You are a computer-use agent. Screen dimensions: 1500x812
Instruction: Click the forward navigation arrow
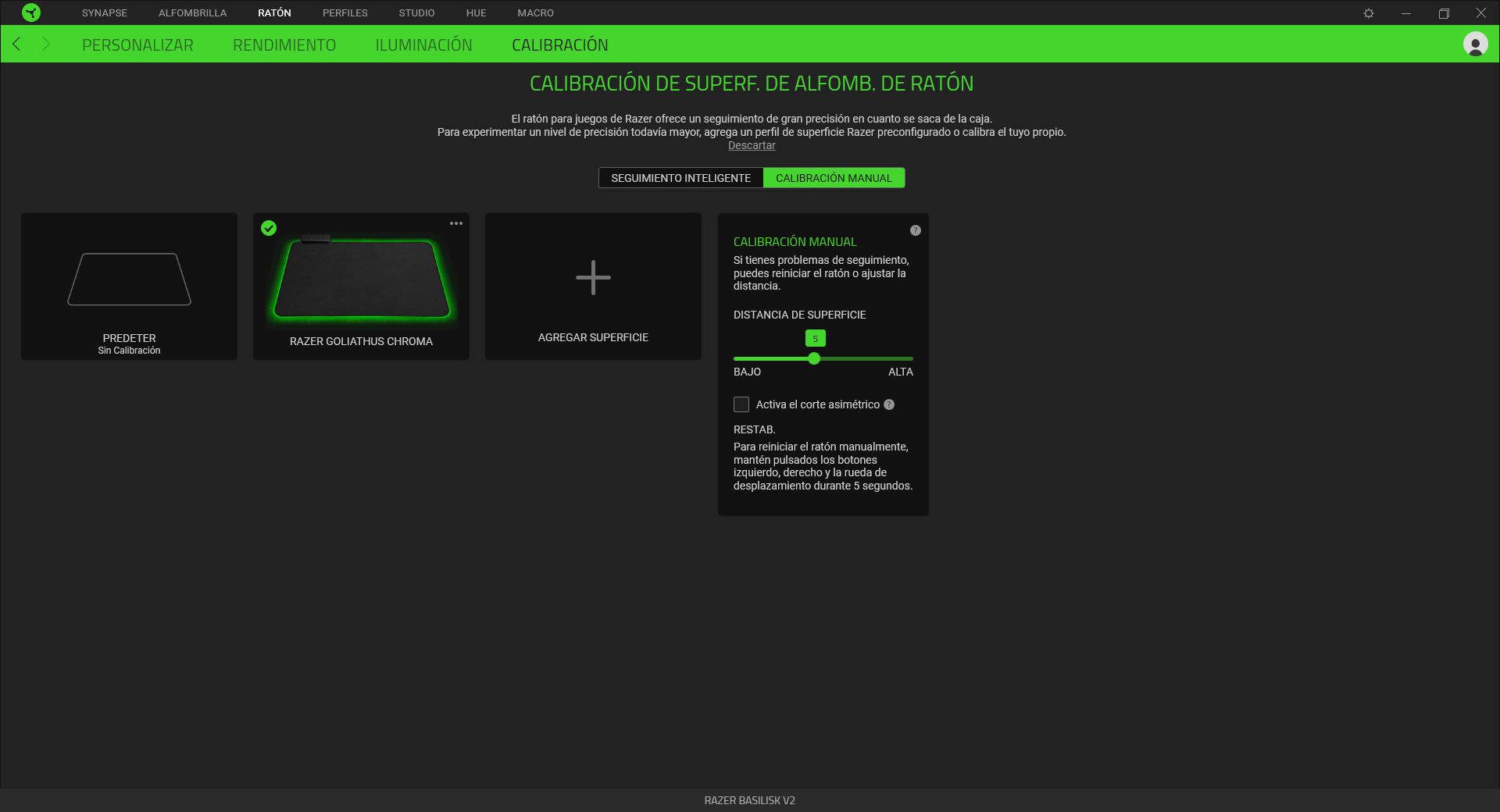coord(46,45)
